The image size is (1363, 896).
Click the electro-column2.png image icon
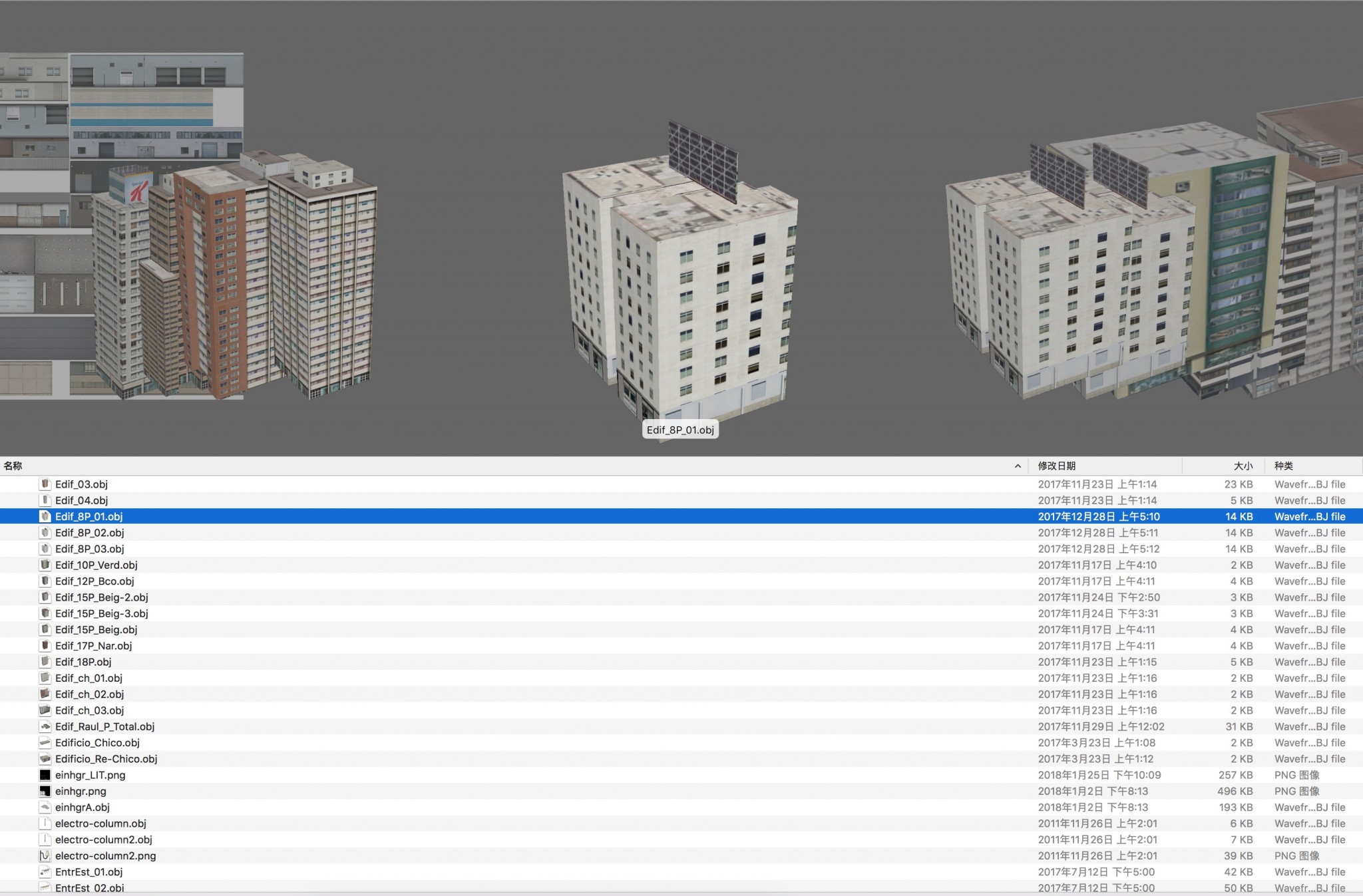click(45, 856)
